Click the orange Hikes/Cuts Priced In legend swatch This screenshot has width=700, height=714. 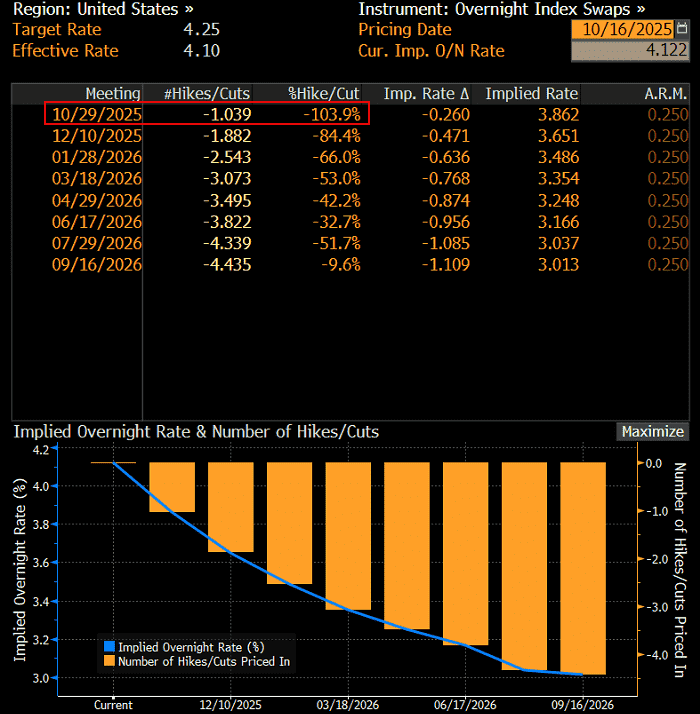[109, 660]
